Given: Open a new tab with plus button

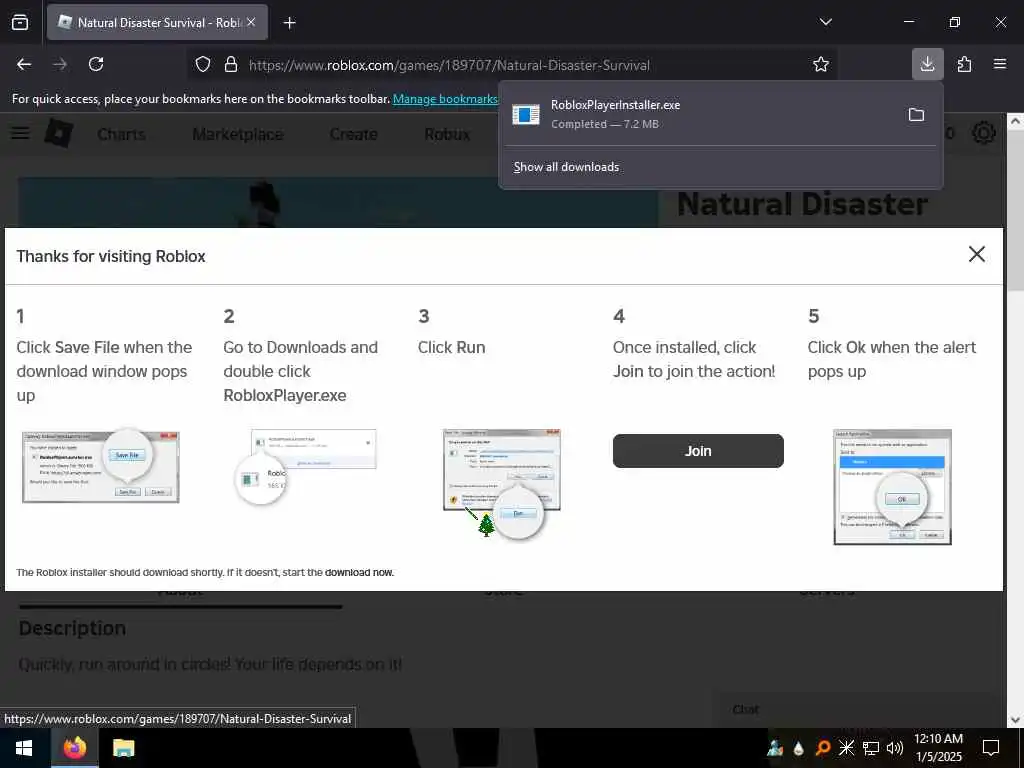Looking at the screenshot, I should click(x=290, y=23).
